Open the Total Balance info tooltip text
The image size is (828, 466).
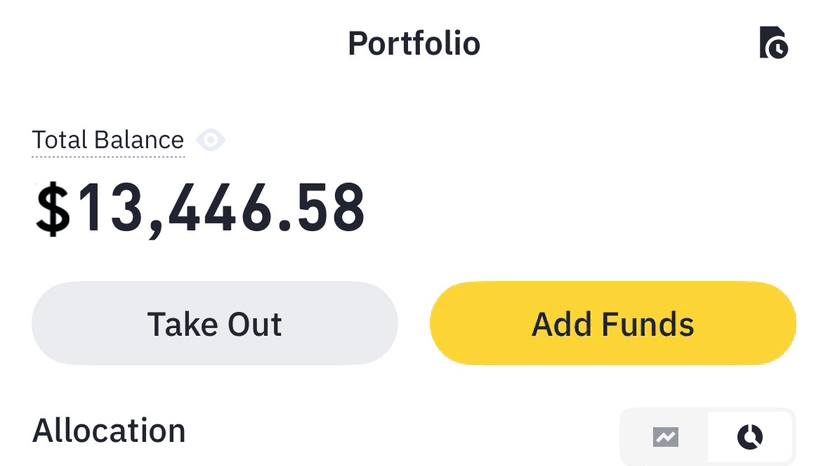point(108,140)
